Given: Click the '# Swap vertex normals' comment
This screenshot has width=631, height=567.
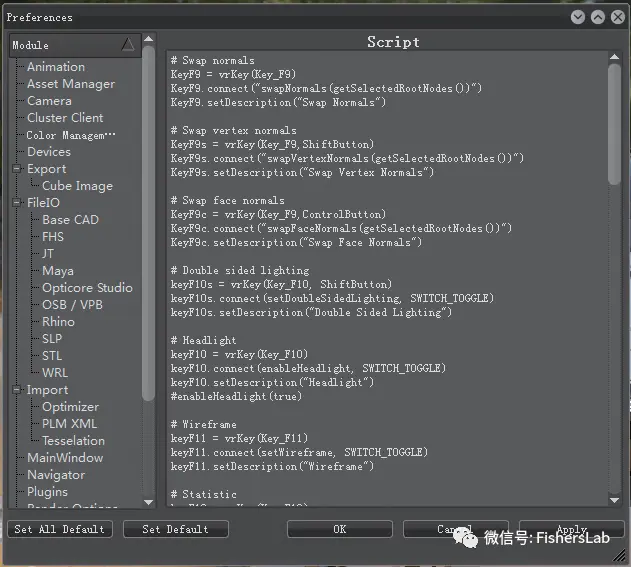Looking at the screenshot, I should [233, 130].
